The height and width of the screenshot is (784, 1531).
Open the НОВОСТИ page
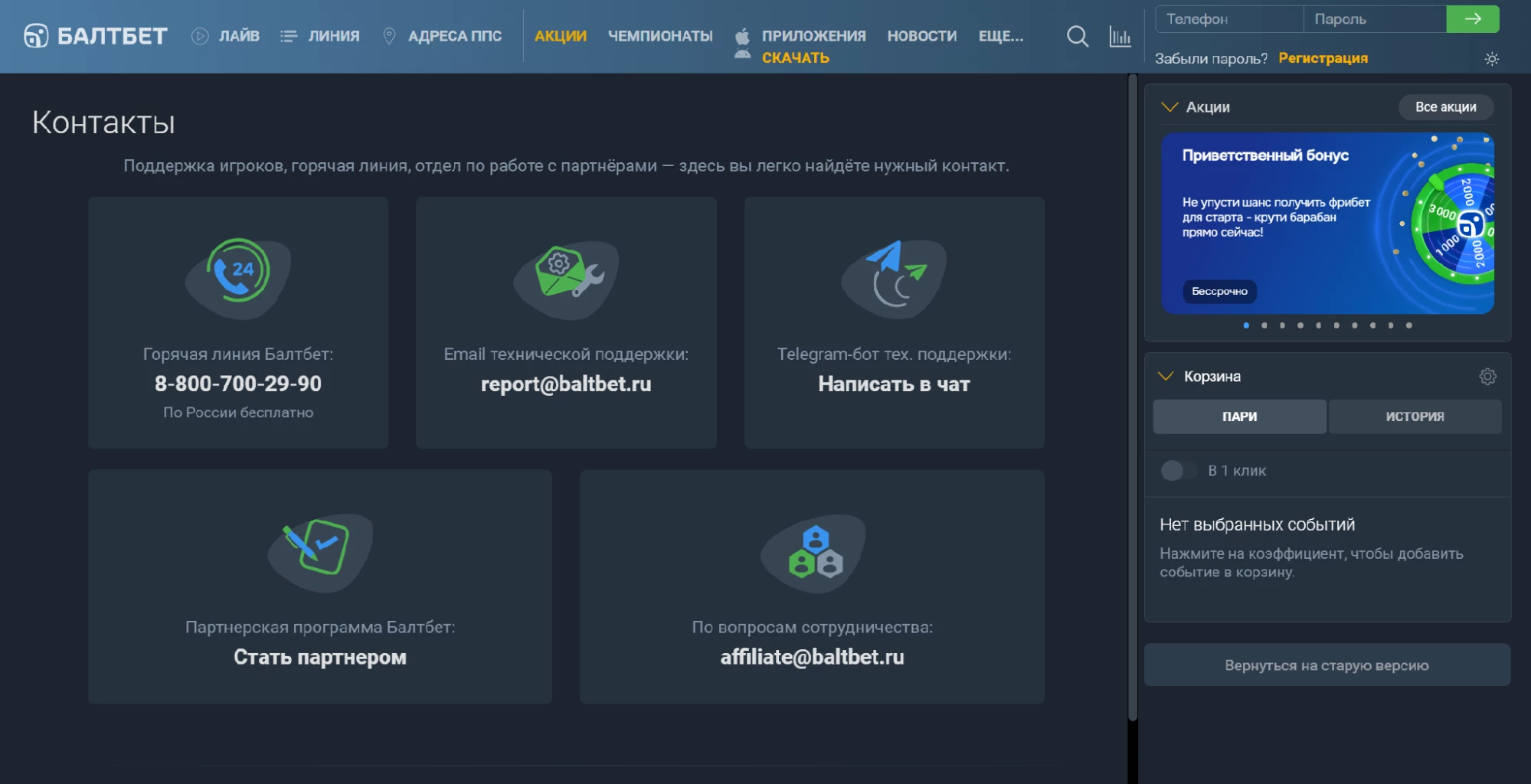[922, 36]
